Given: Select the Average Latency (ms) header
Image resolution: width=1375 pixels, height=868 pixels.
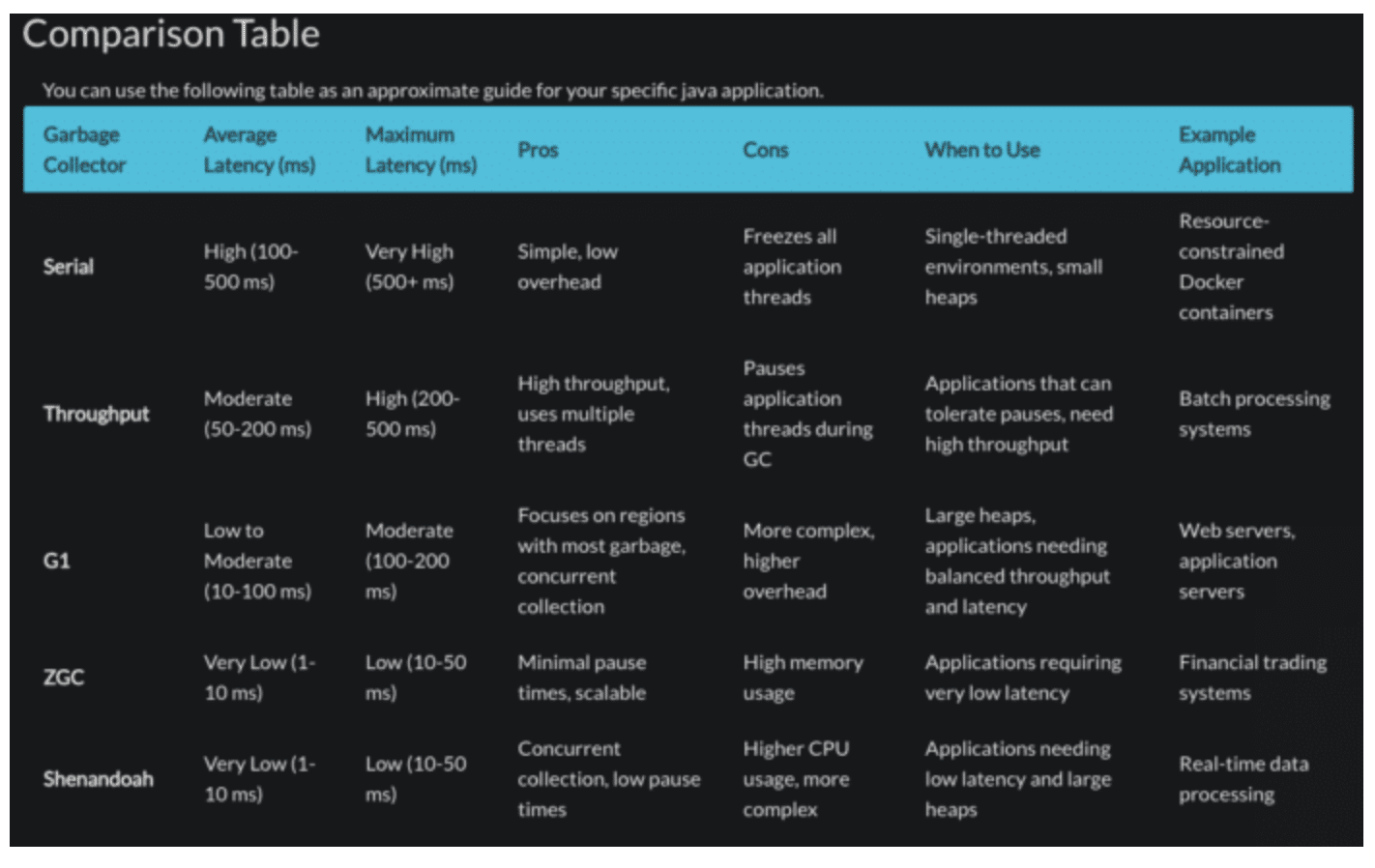Looking at the screenshot, I should [259, 150].
